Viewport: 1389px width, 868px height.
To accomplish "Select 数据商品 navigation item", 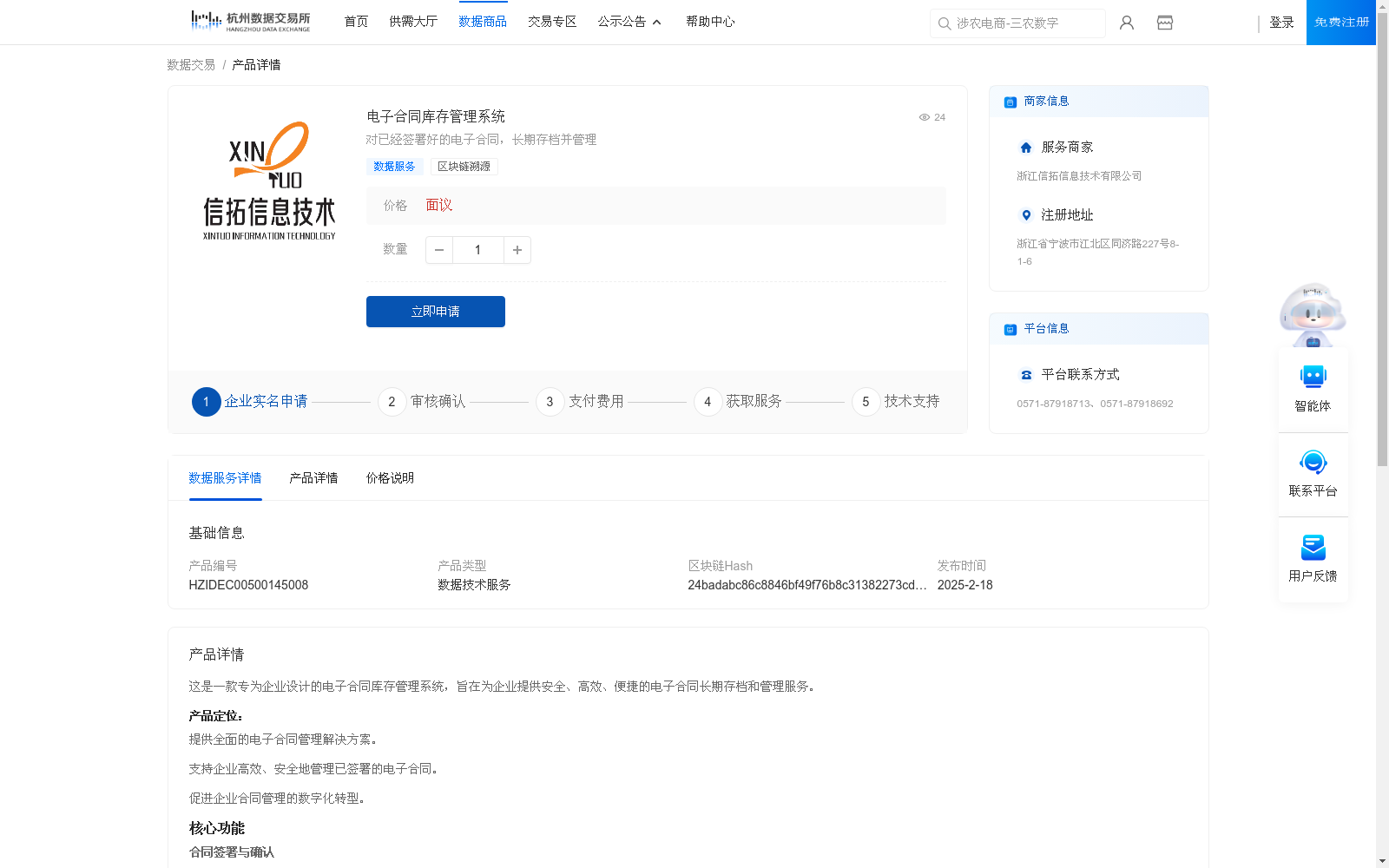I will [x=483, y=22].
